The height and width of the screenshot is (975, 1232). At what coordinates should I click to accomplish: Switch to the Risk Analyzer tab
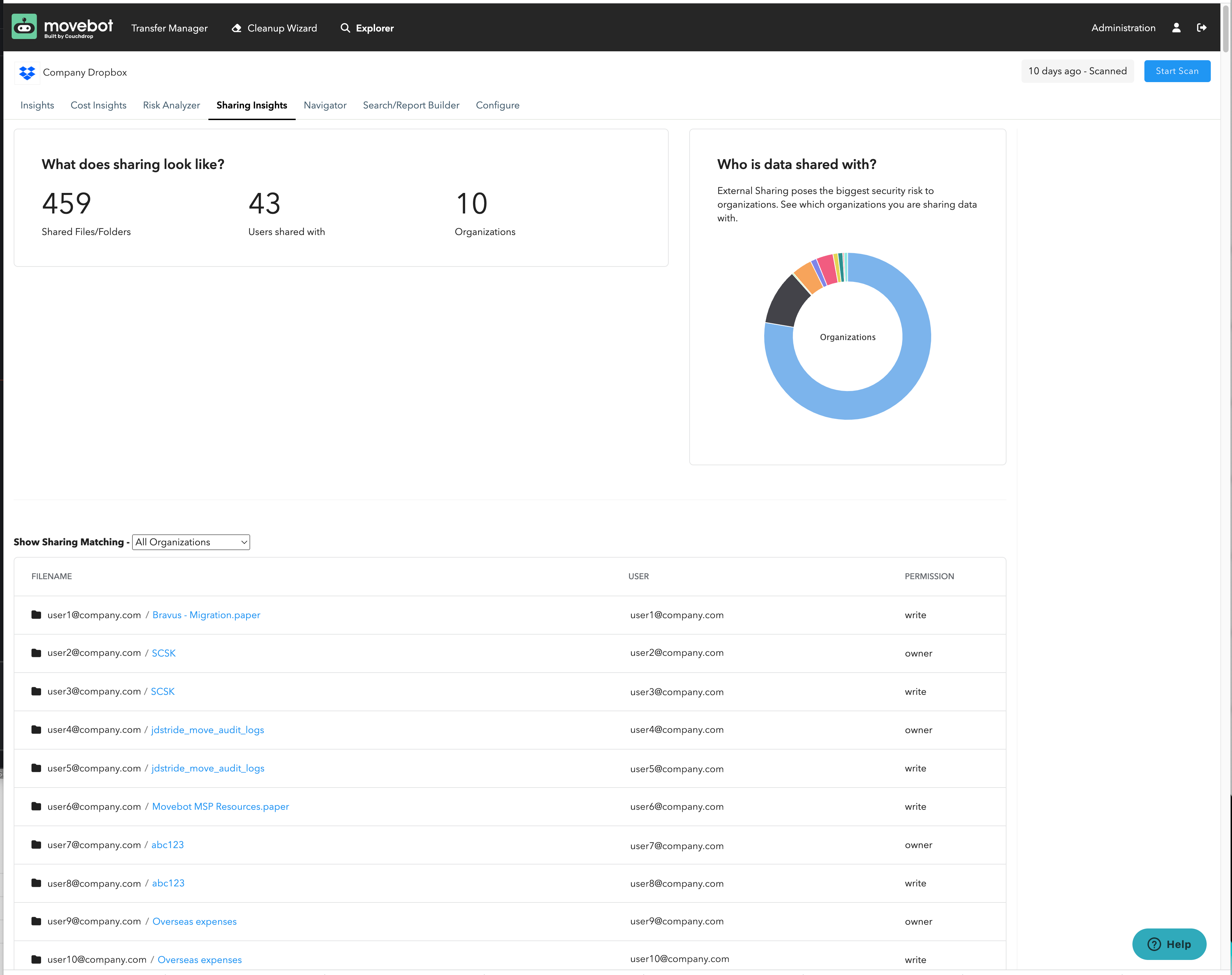(171, 105)
